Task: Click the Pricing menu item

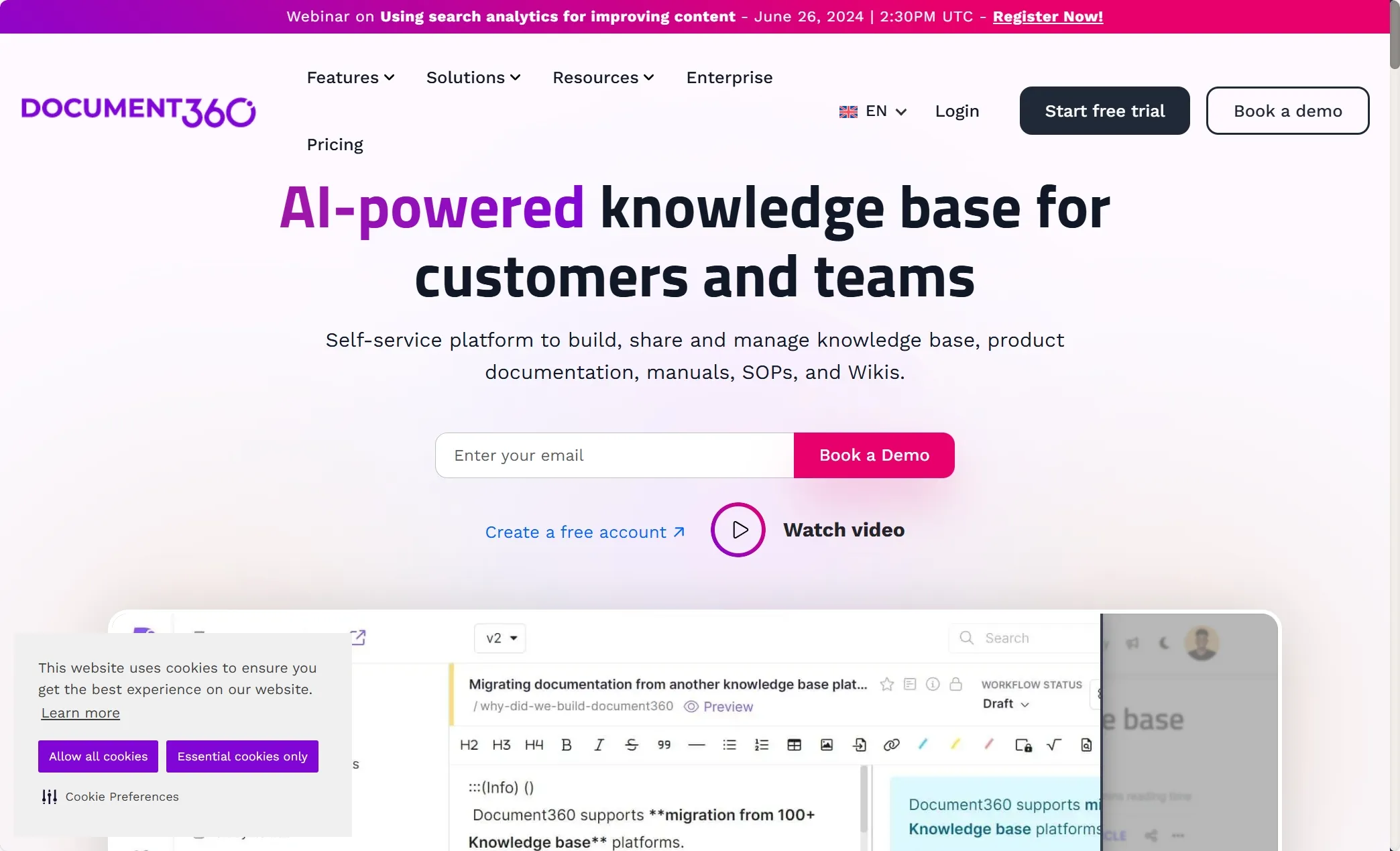Action: pos(335,145)
